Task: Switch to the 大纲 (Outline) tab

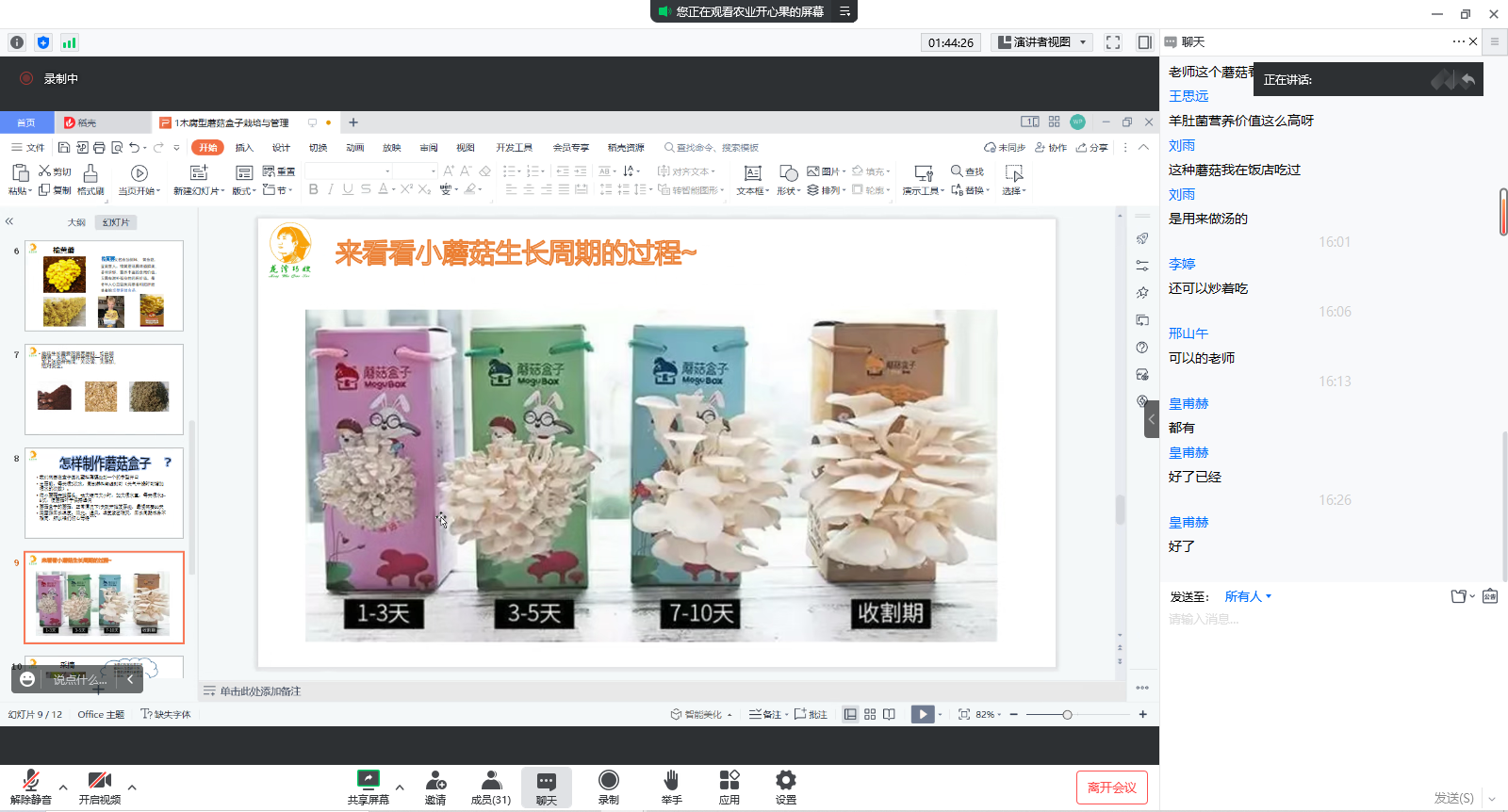Action: point(76,222)
